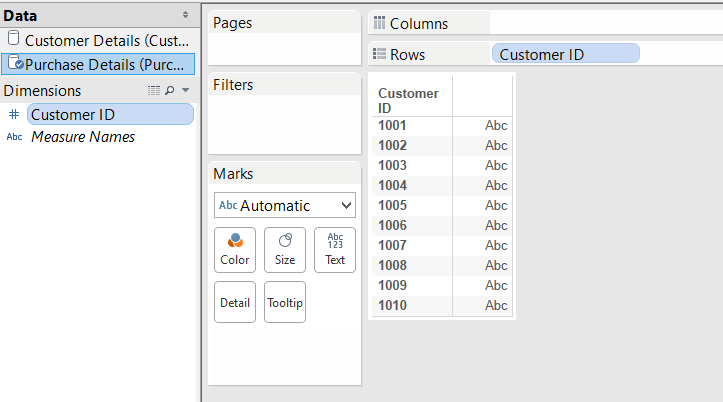The height and width of the screenshot is (402, 723).
Task: Select row 1002 in the table
Action: pos(392,145)
